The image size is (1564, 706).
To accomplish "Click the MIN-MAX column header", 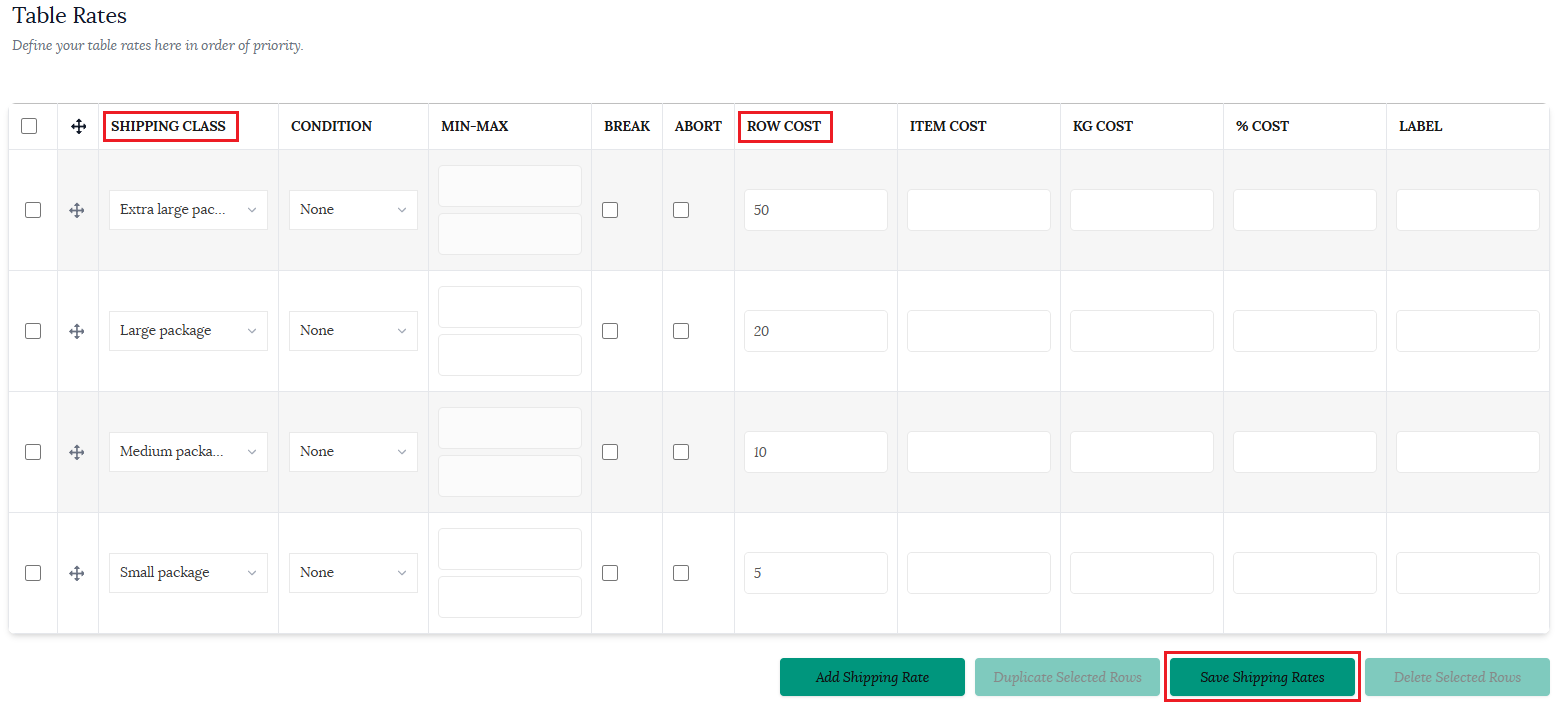I will pyautogui.click(x=475, y=126).
